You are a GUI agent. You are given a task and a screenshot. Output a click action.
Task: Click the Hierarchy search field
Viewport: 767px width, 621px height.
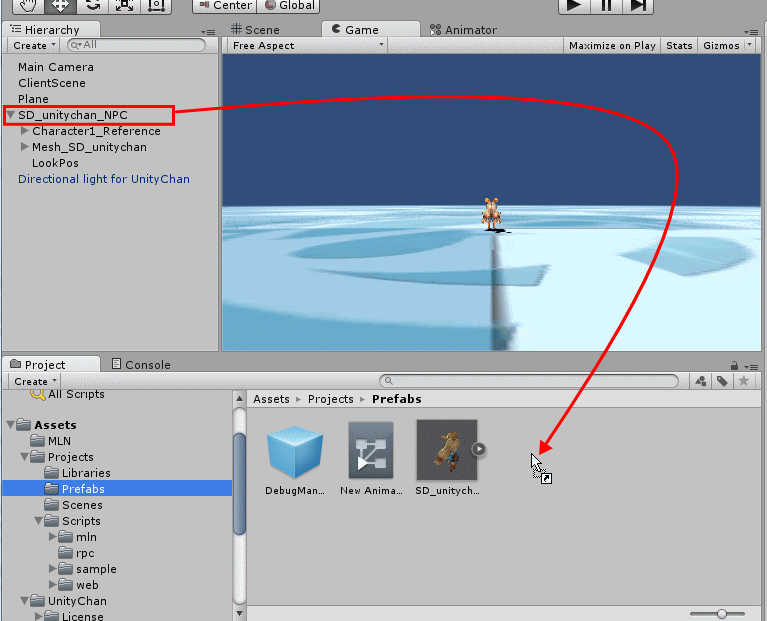136,45
